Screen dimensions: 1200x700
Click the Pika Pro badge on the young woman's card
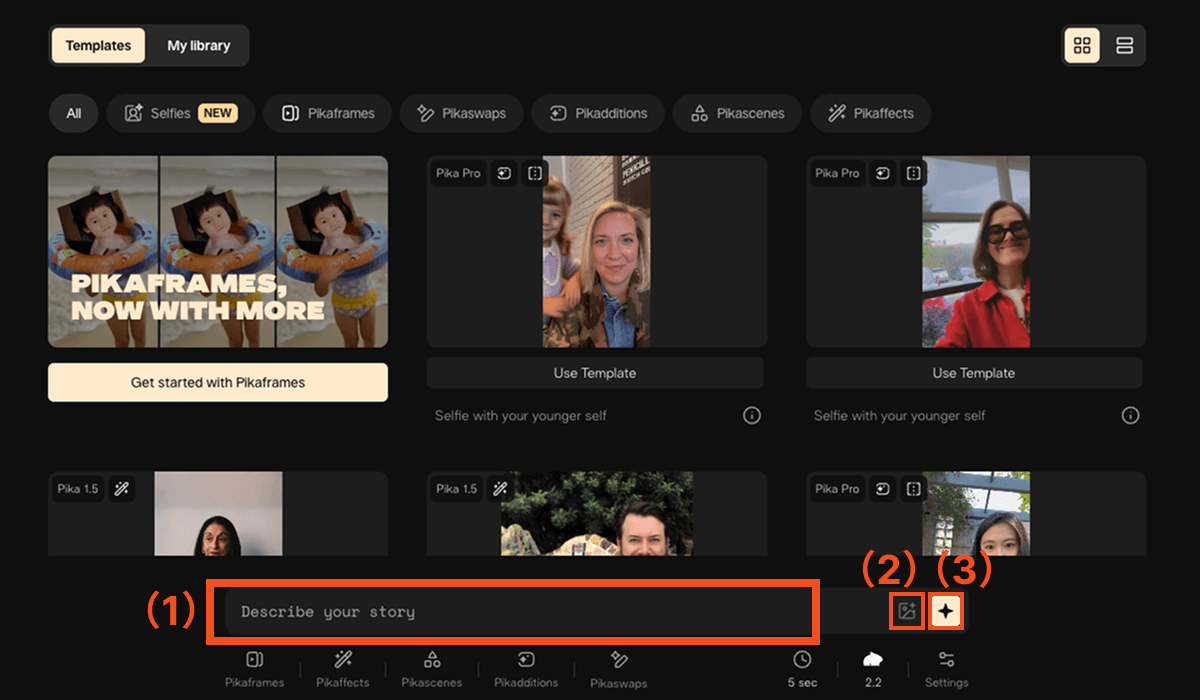[x=837, y=489]
